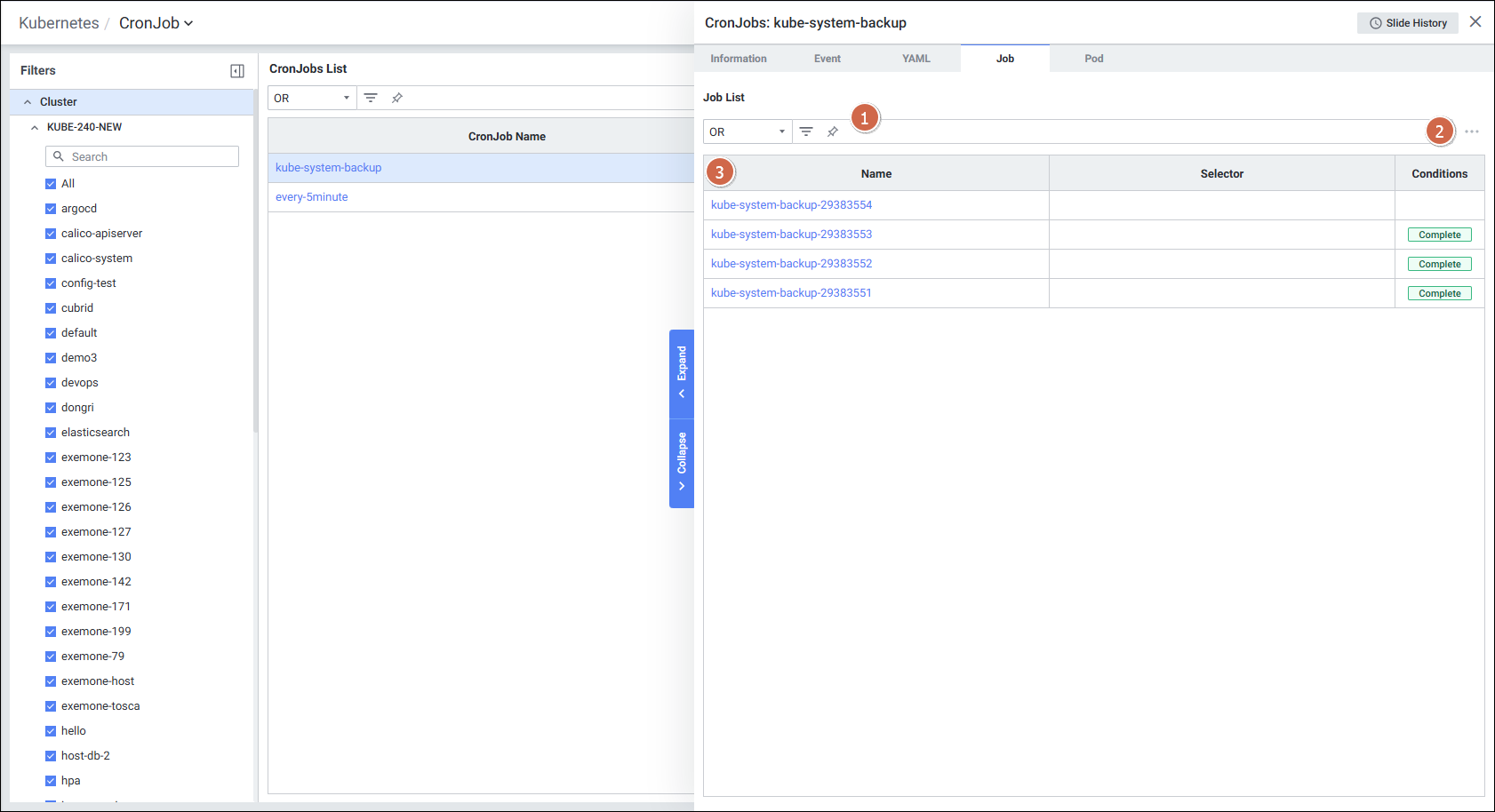The width and height of the screenshot is (1495, 812).
Task: Switch to the YAML tab
Action: (915, 59)
